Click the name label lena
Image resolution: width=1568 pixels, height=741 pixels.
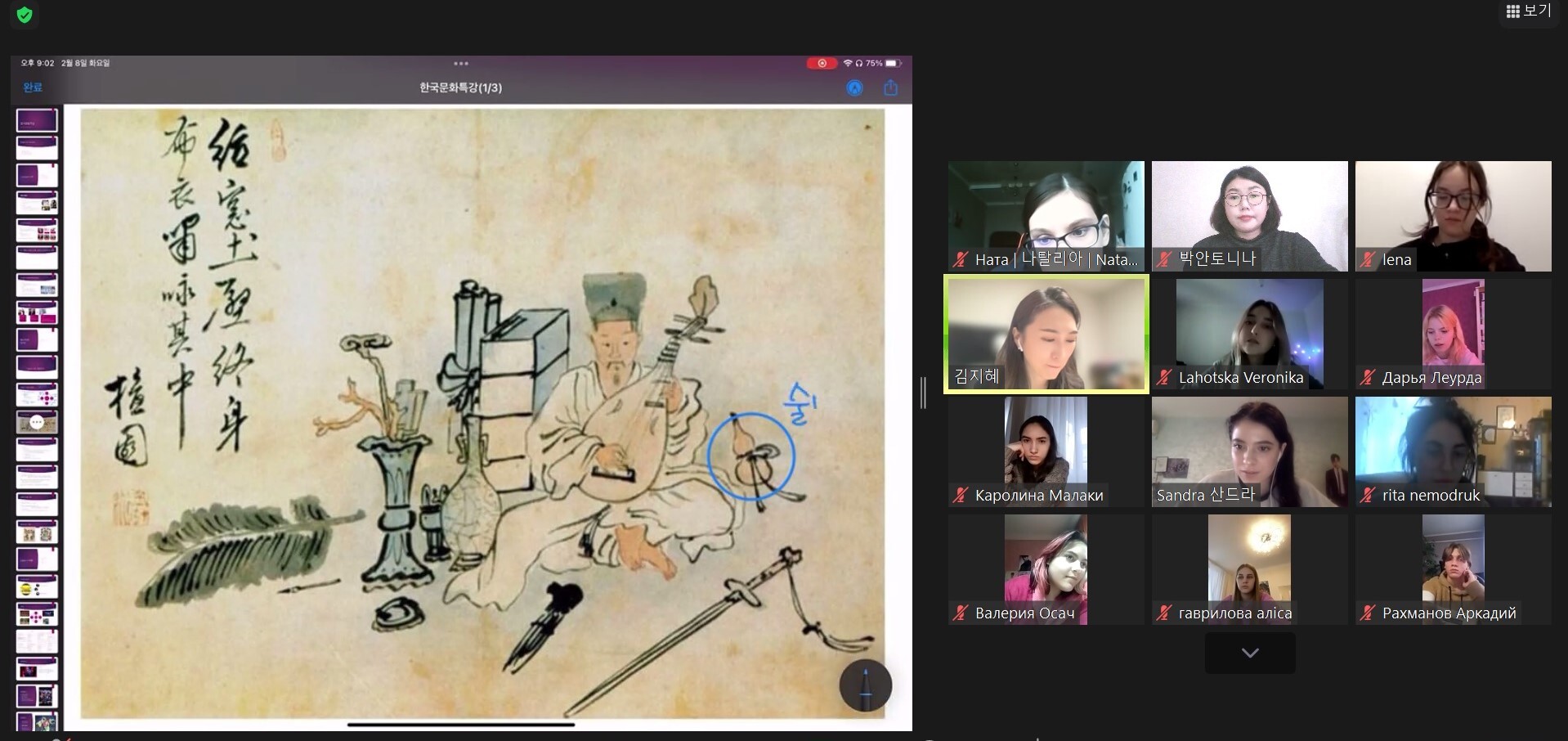click(1397, 260)
